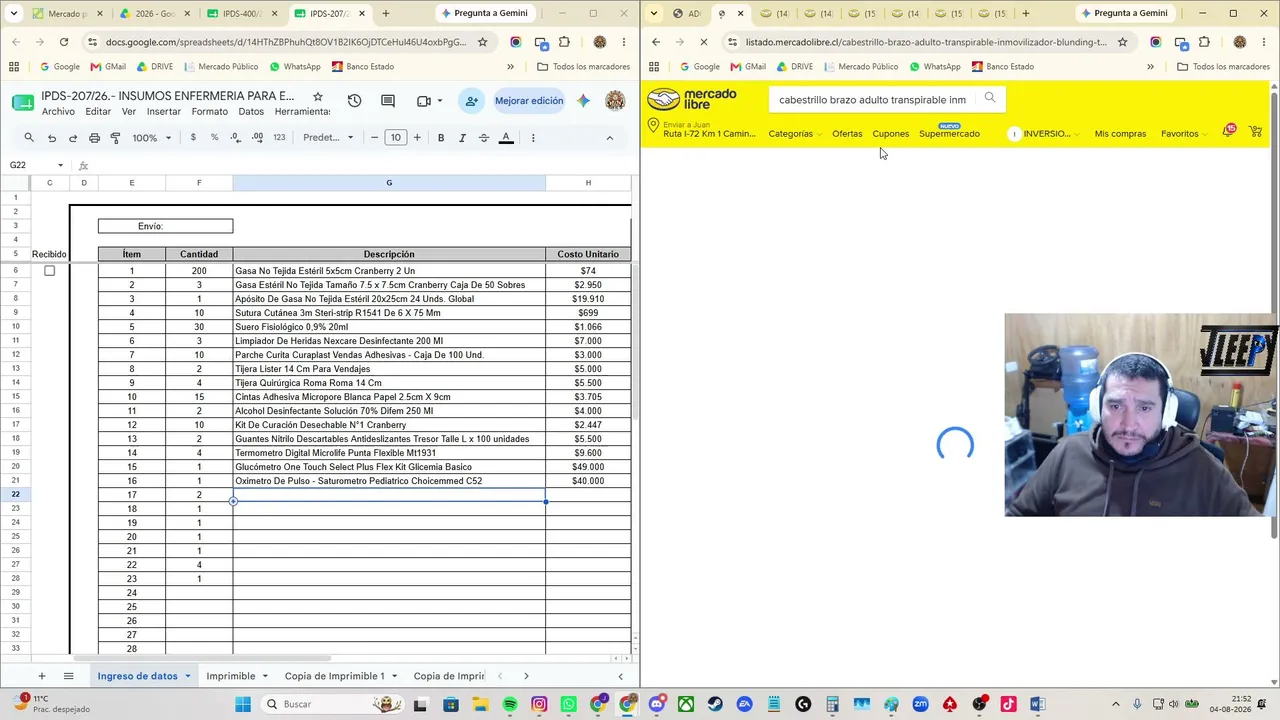Viewport: 1280px width, 720px height.
Task: Stop loading the Mercado Libre page
Action: [x=704, y=42]
